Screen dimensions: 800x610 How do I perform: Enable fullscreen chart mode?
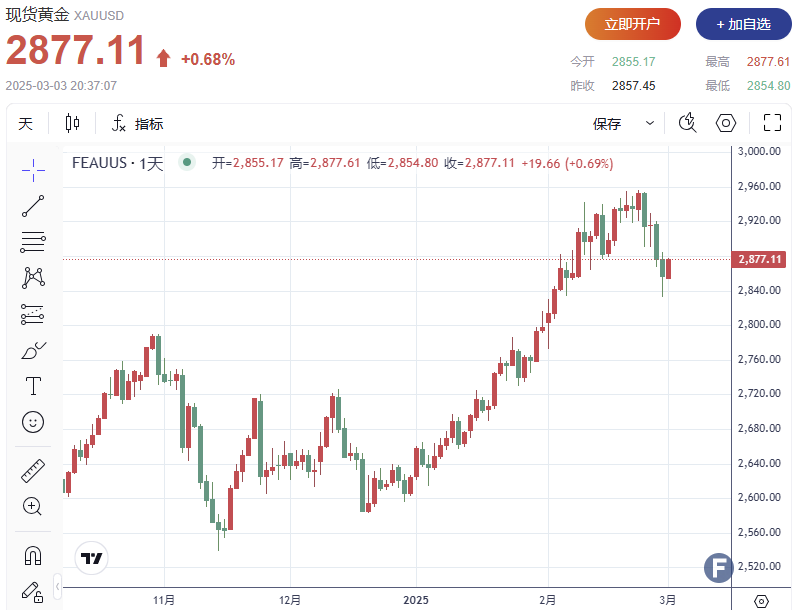pos(772,123)
